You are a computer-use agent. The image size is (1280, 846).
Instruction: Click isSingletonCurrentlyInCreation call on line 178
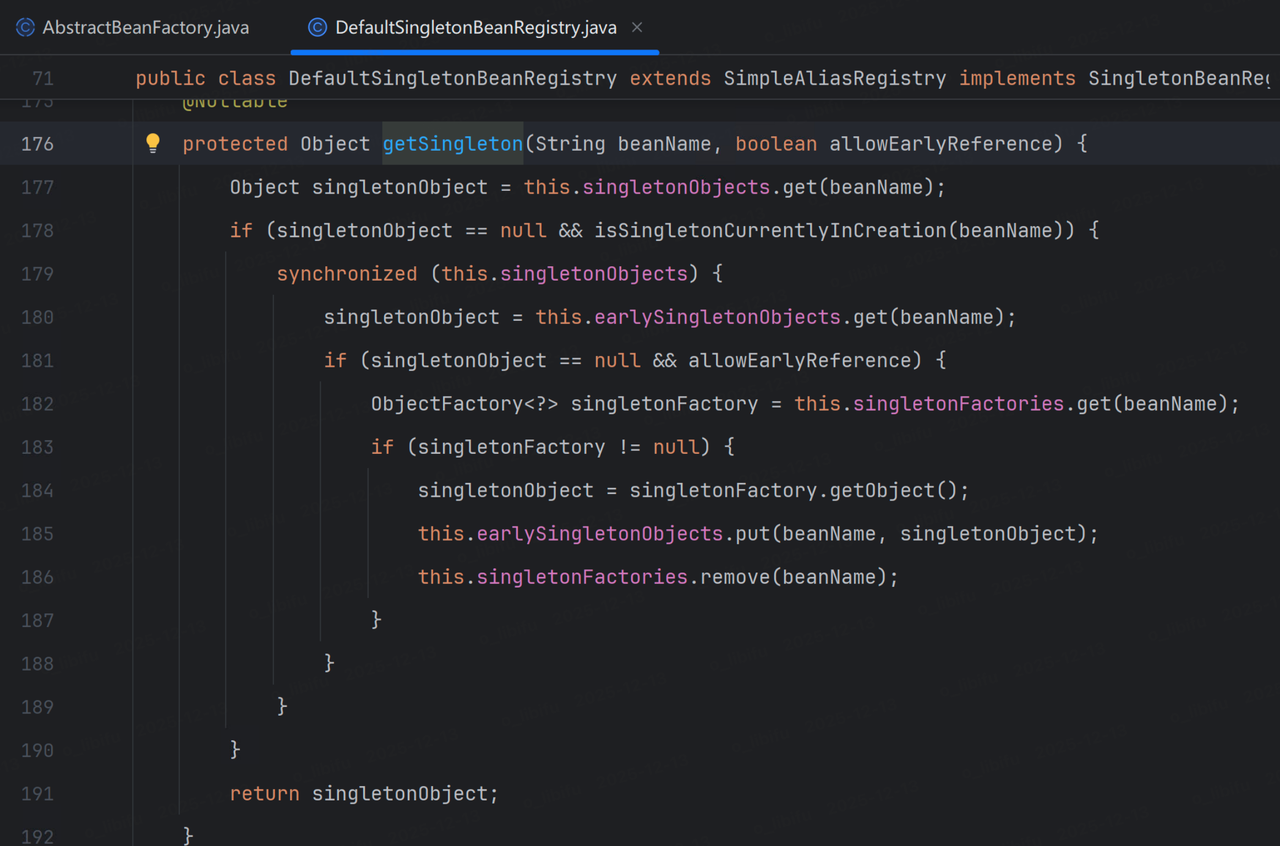[x=771, y=230]
